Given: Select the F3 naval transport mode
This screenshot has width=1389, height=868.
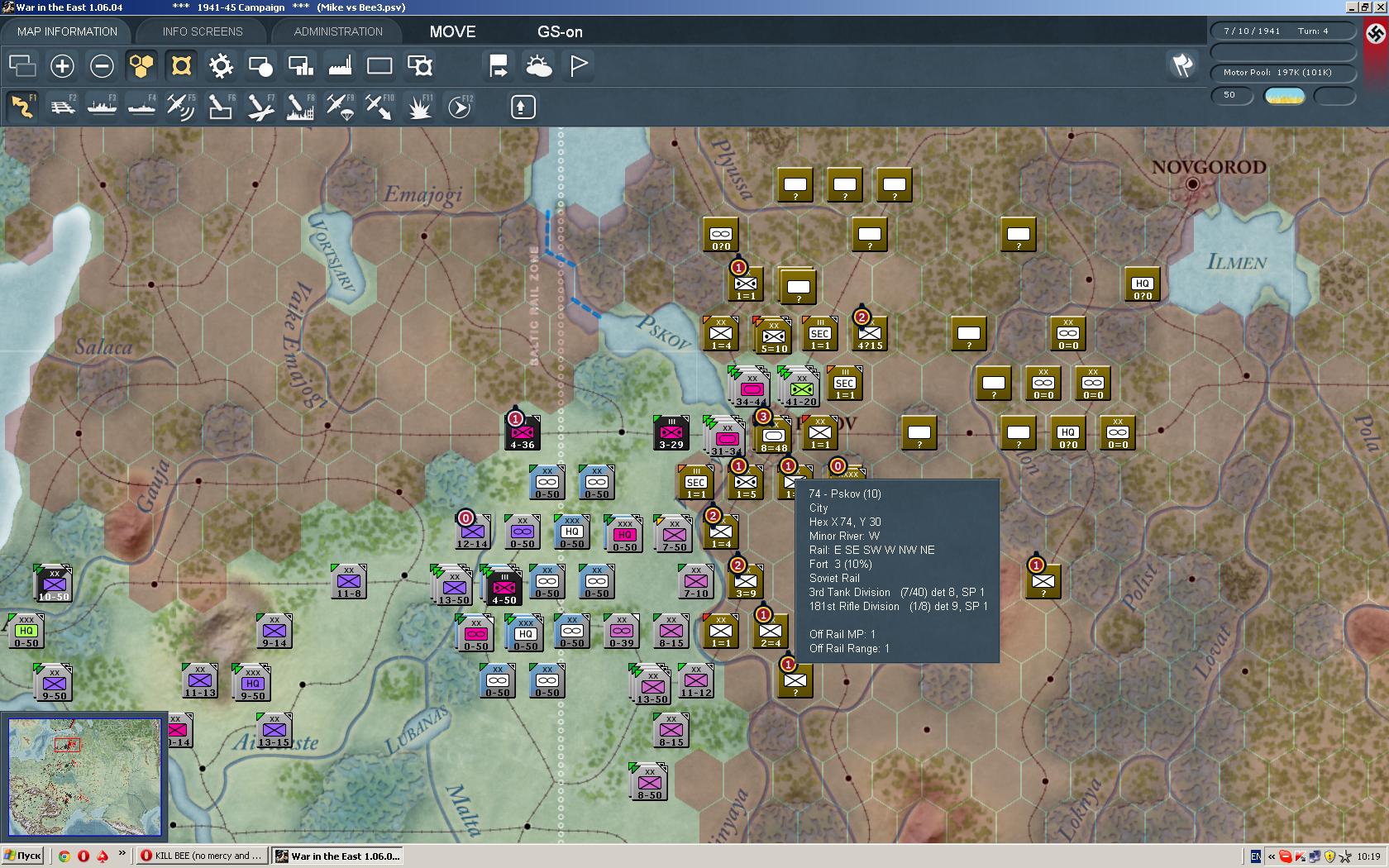Looking at the screenshot, I should 102,107.
